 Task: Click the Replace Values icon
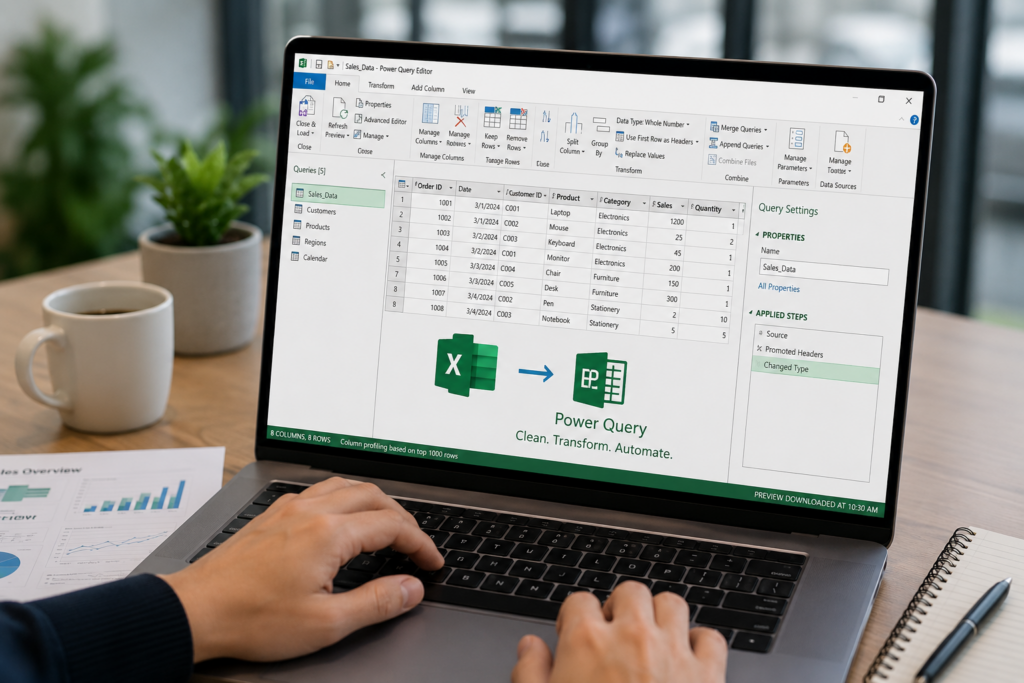click(x=618, y=153)
